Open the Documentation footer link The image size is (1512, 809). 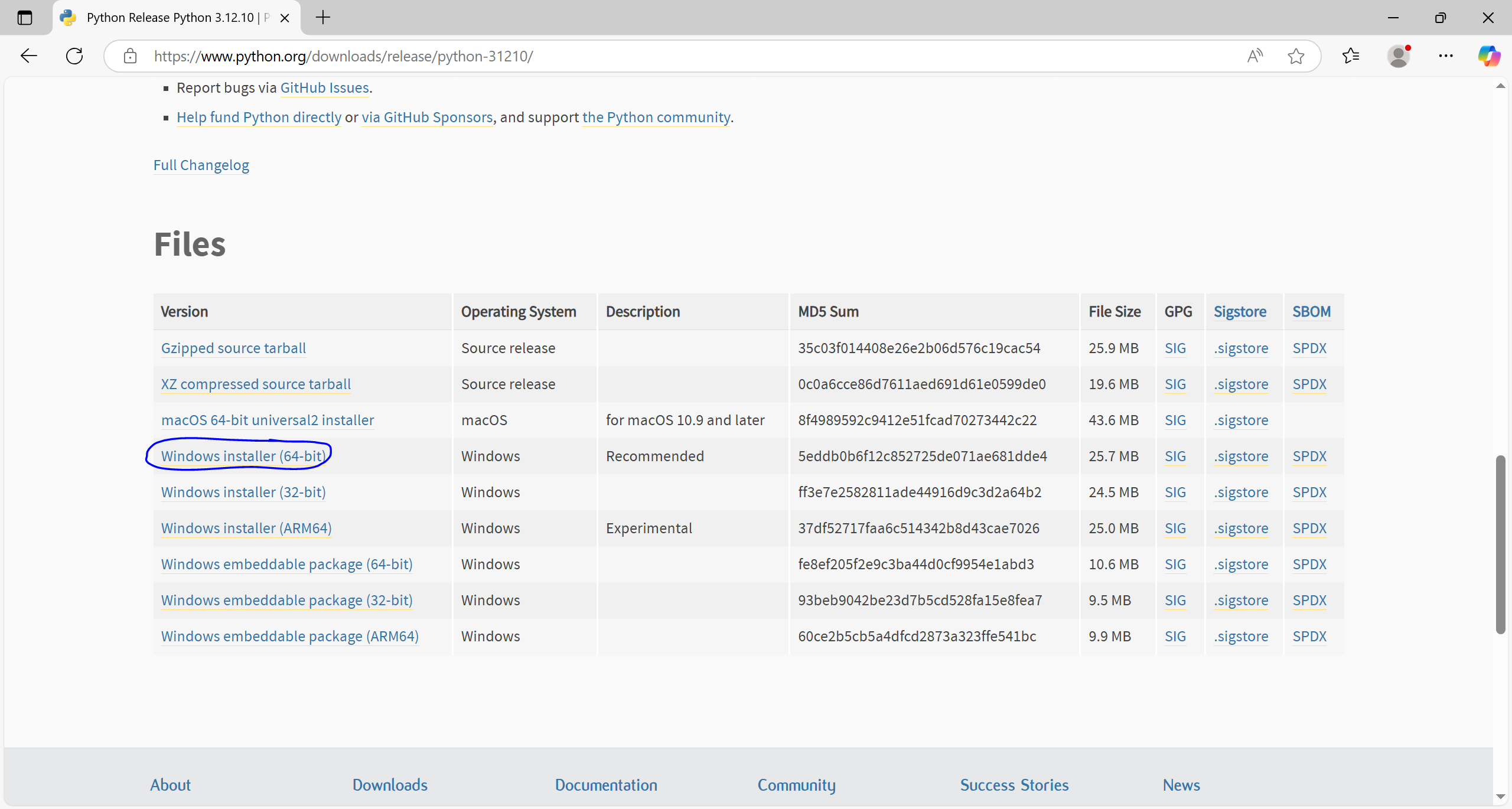tap(606, 785)
